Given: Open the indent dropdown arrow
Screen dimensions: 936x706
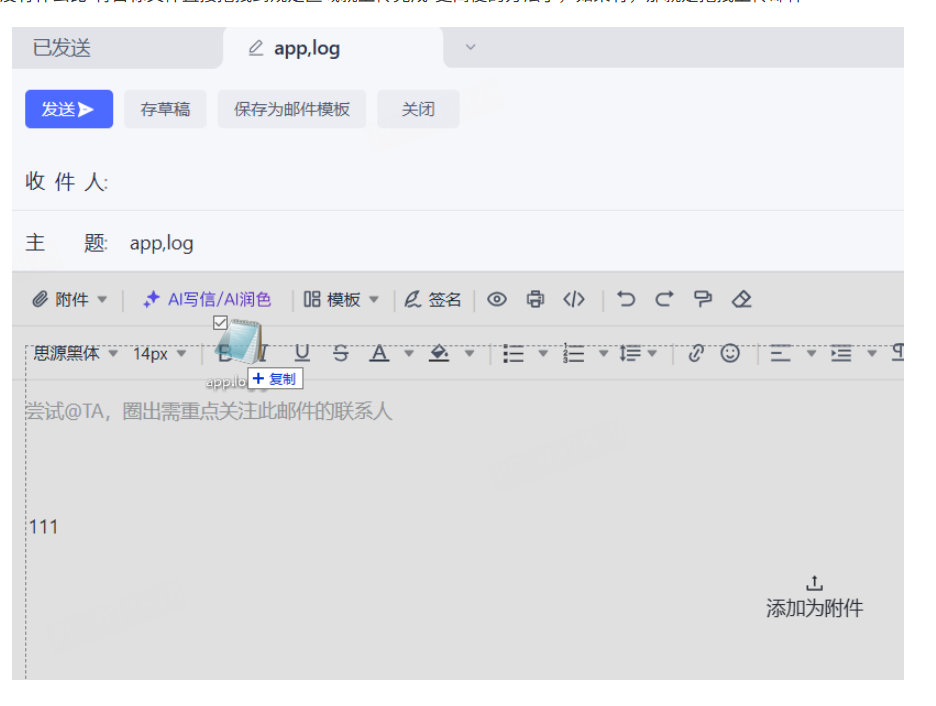Looking at the screenshot, I should 872,353.
